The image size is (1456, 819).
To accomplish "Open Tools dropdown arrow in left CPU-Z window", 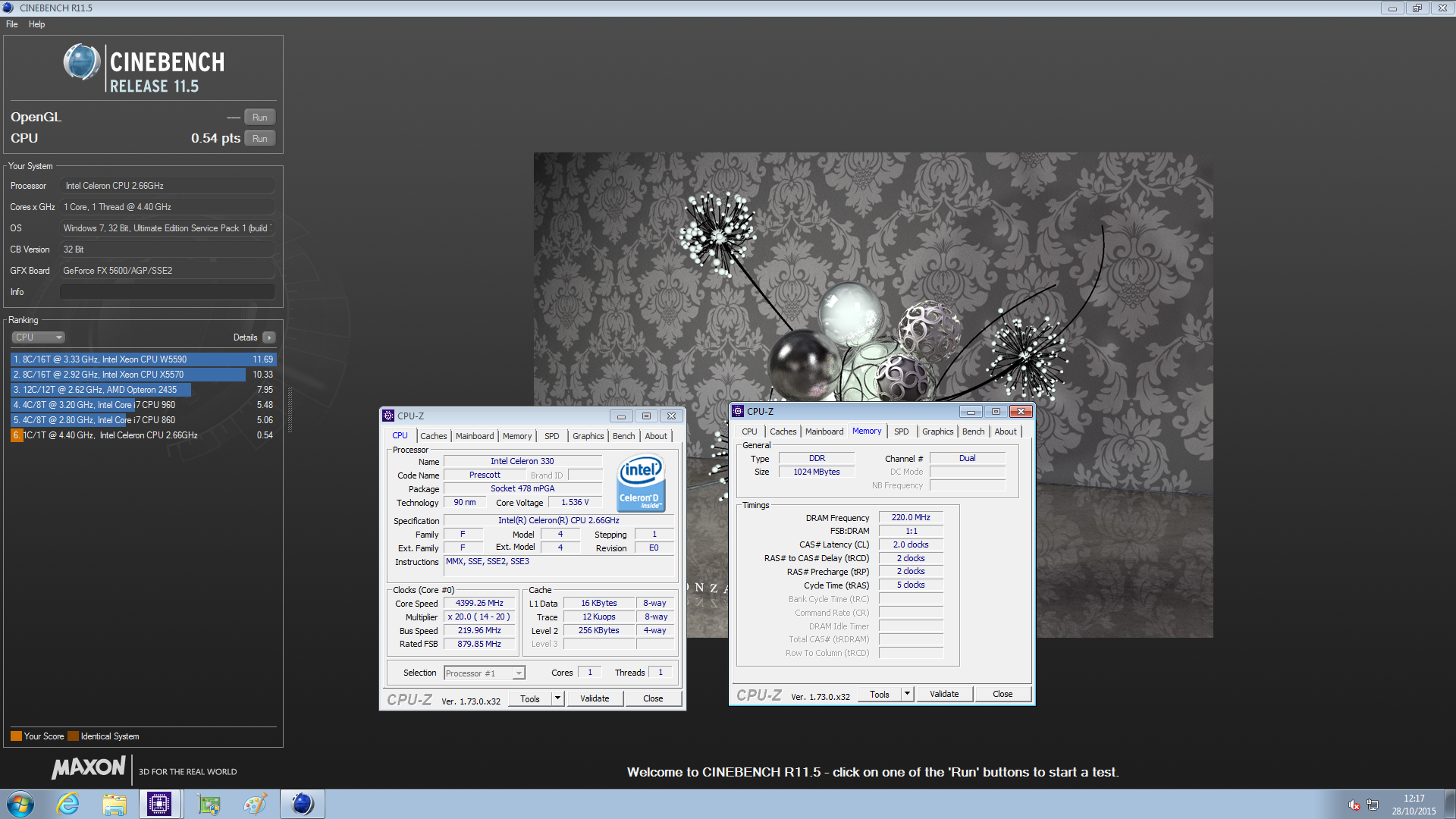I will point(558,699).
